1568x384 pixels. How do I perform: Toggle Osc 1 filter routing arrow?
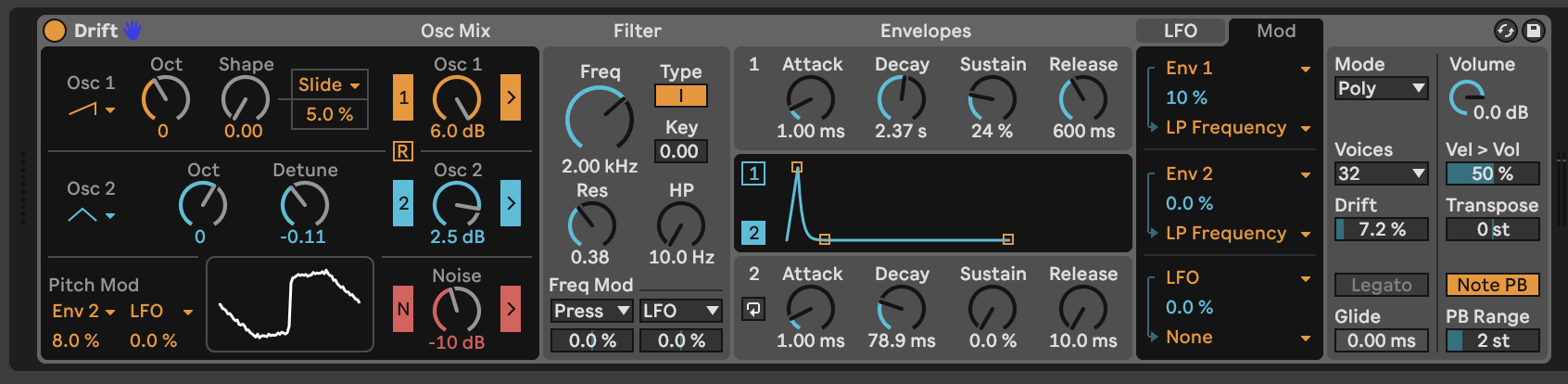point(511,97)
